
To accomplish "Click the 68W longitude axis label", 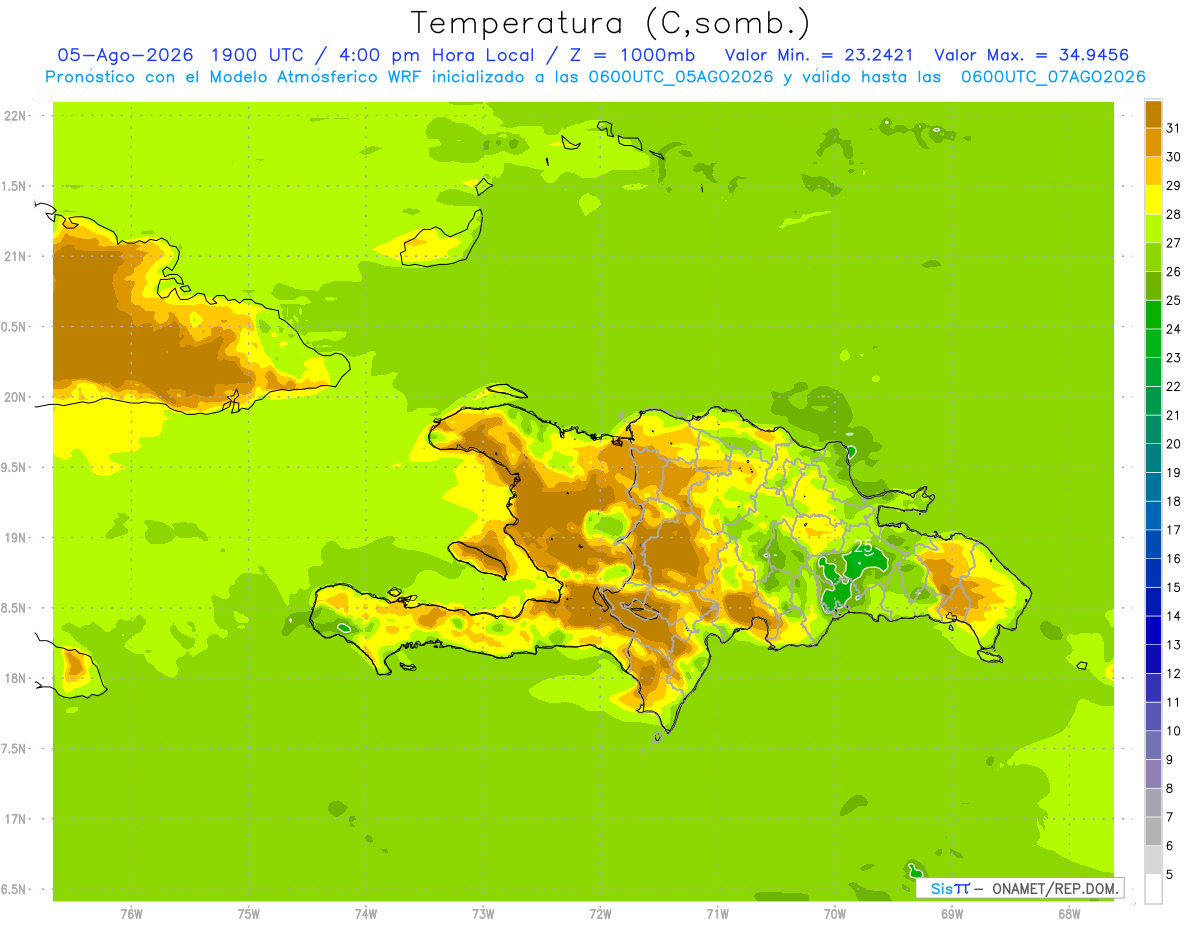I will coord(1069,914).
